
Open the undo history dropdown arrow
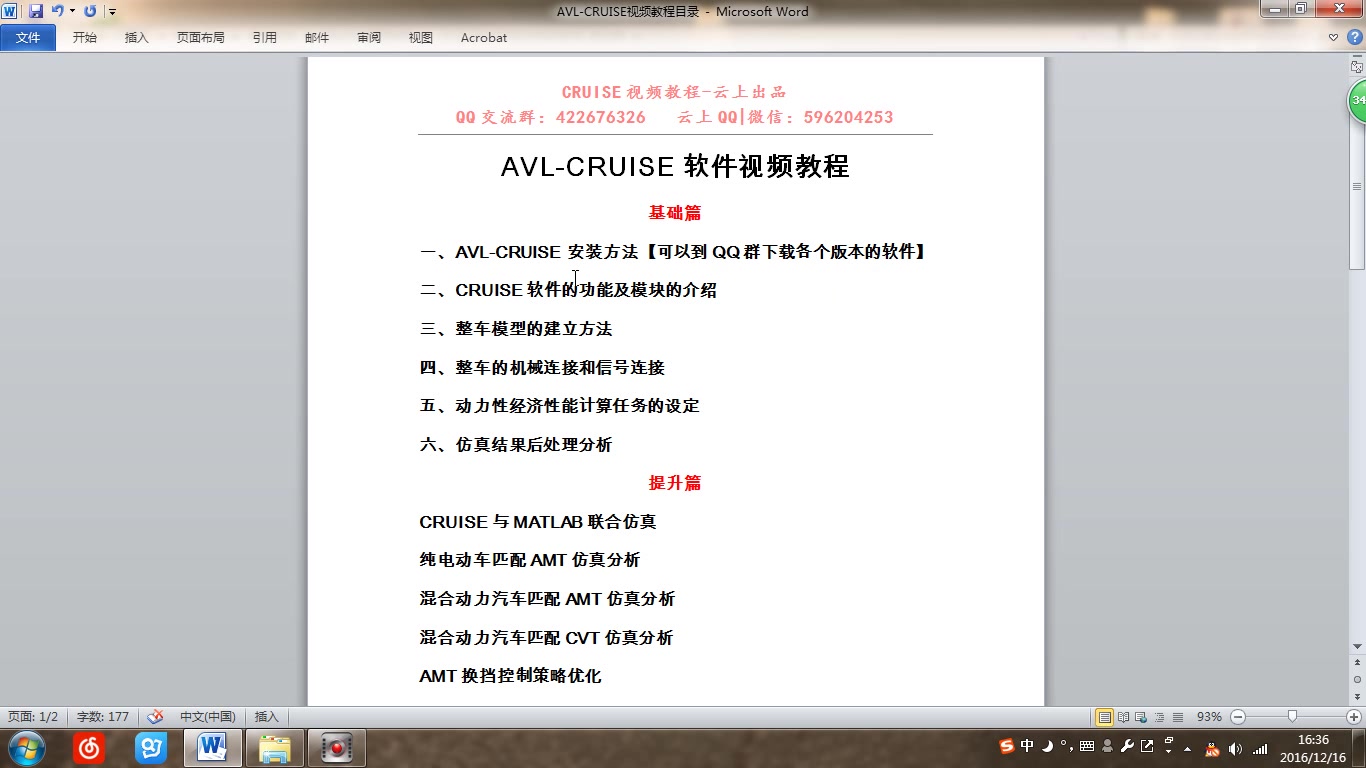point(72,11)
